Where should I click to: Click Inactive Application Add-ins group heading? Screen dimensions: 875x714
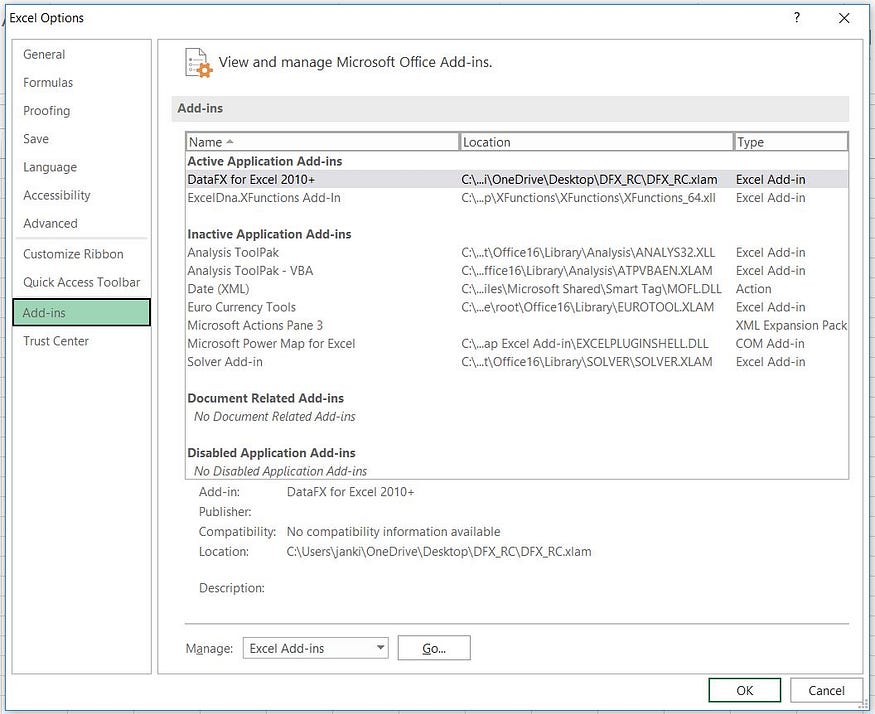pyautogui.click(x=269, y=234)
